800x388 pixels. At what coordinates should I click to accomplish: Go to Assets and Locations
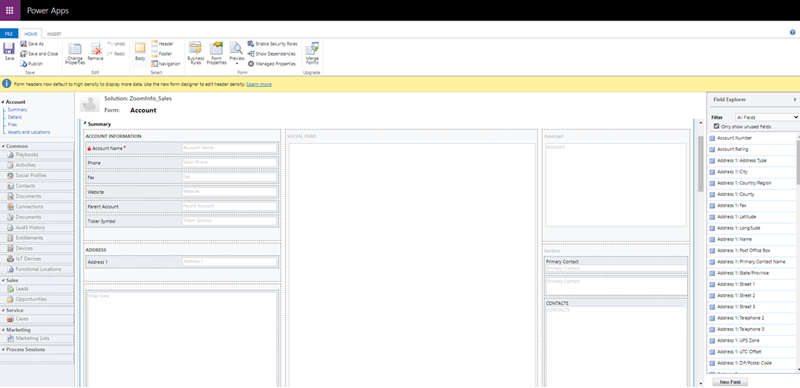click(x=29, y=132)
